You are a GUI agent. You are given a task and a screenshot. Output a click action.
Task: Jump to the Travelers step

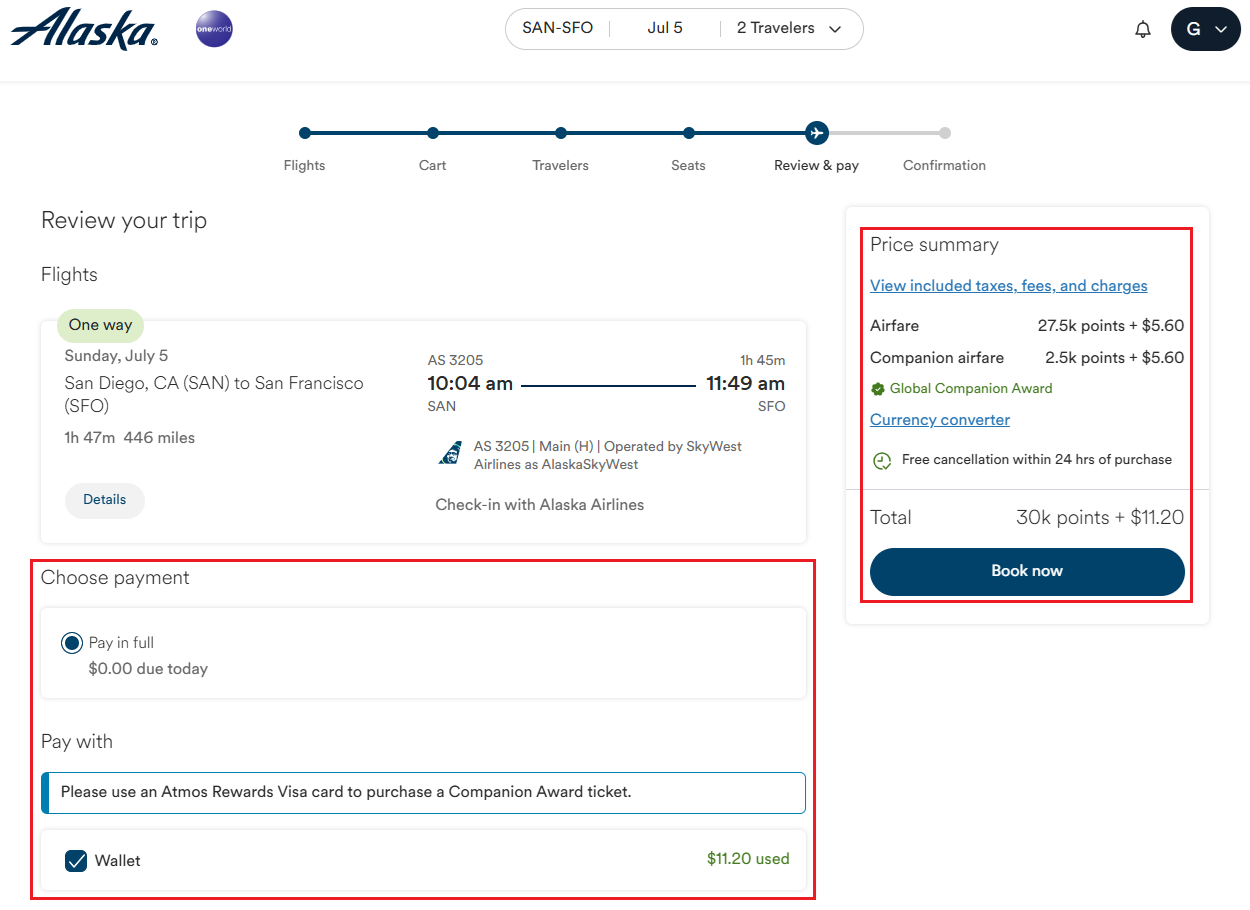(x=560, y=165)
